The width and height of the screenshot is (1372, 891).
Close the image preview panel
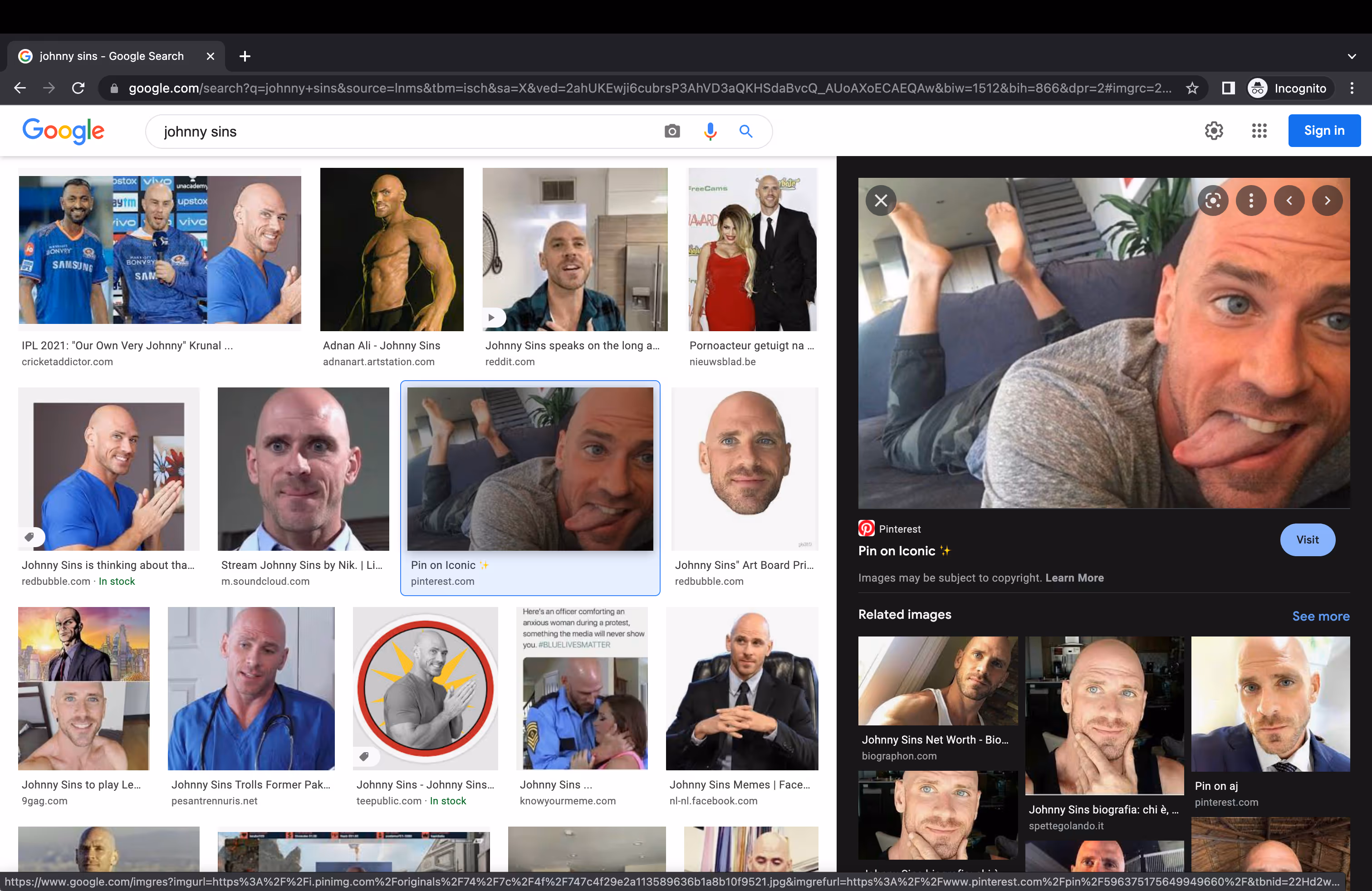[x=881, y=201]
